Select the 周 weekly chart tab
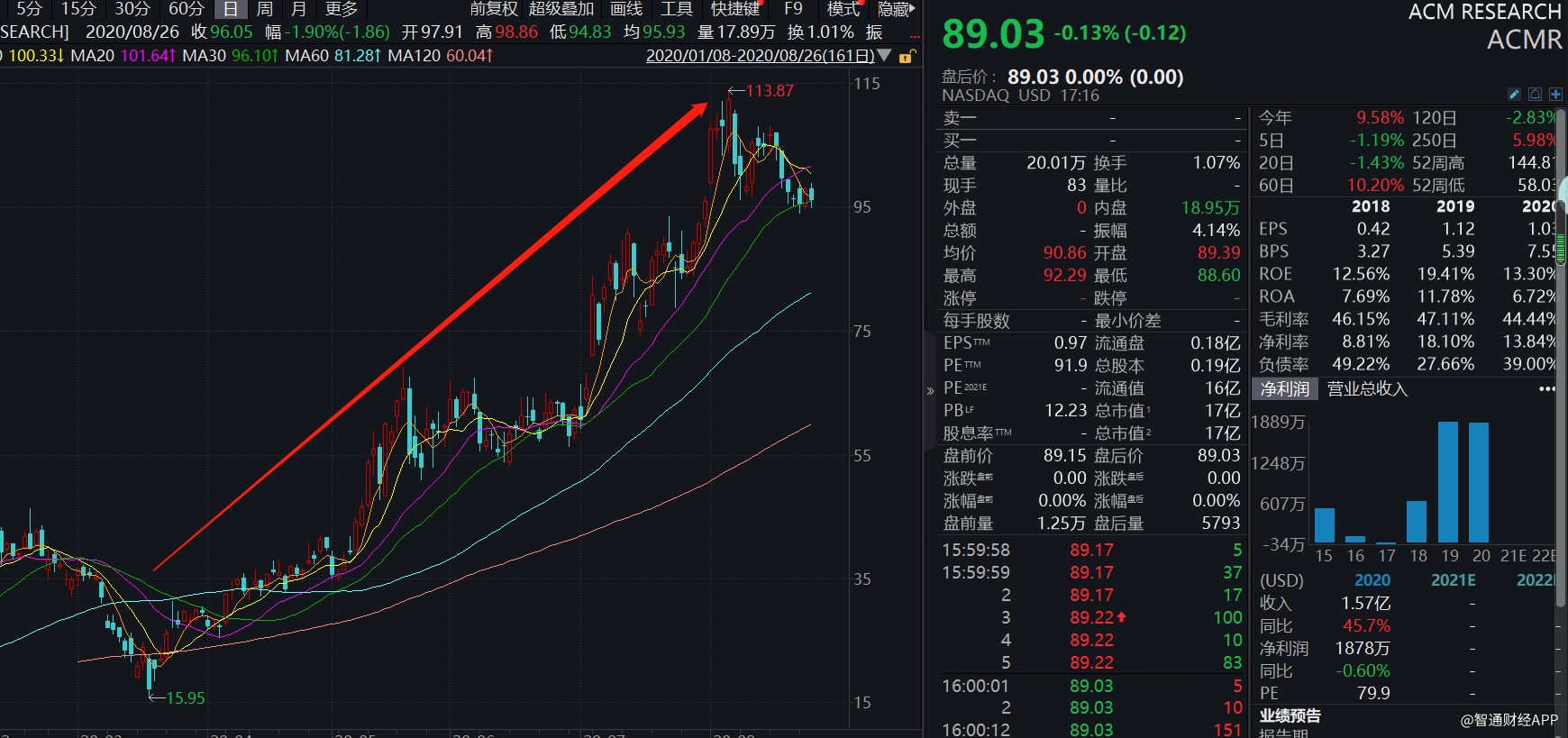 click(x=265, y=9)
